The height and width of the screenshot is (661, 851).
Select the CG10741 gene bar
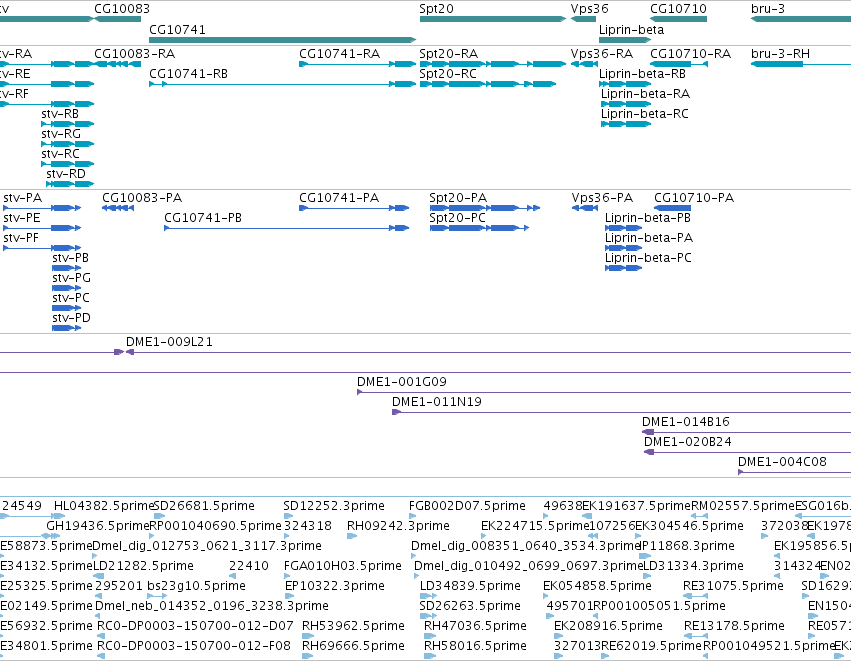282,40
